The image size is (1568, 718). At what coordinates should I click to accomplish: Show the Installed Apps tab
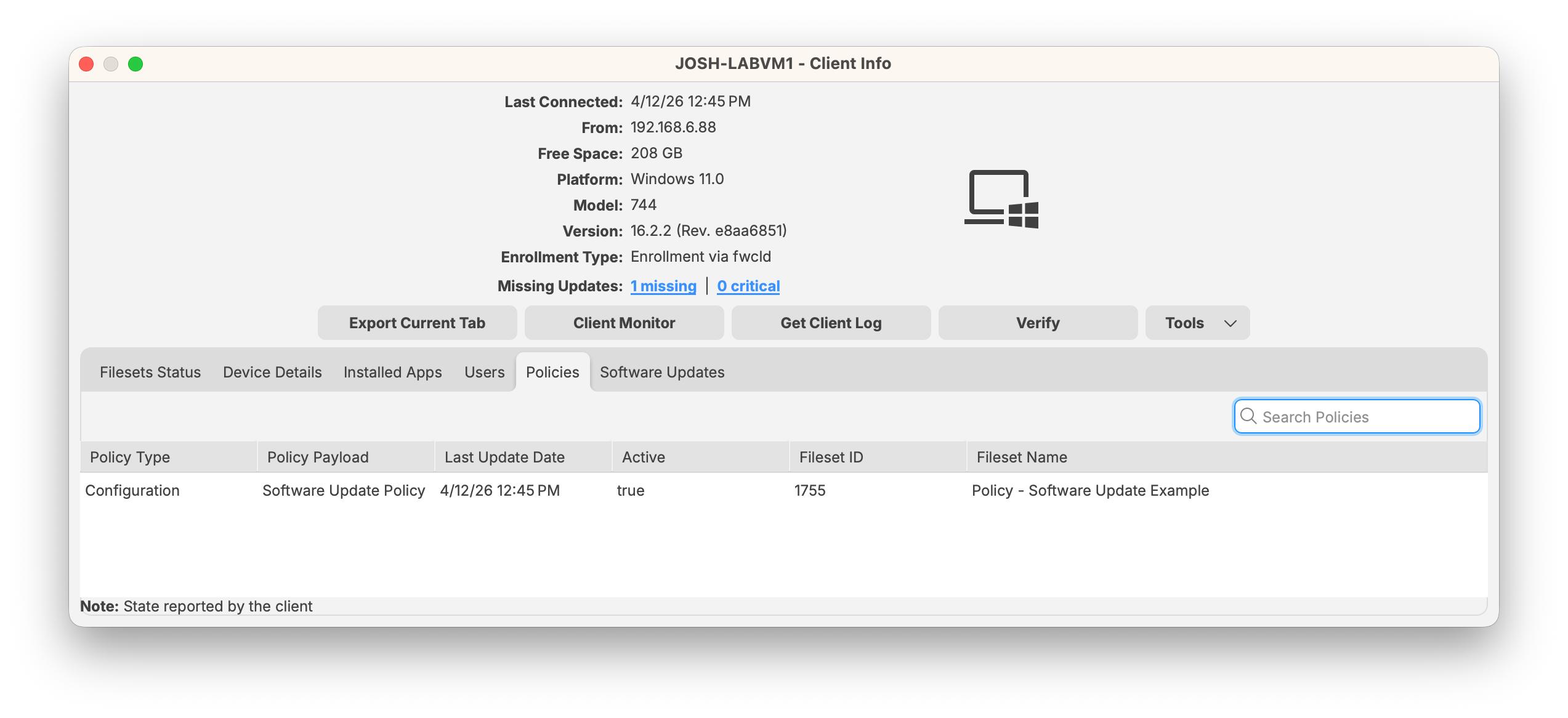(392, 372)
